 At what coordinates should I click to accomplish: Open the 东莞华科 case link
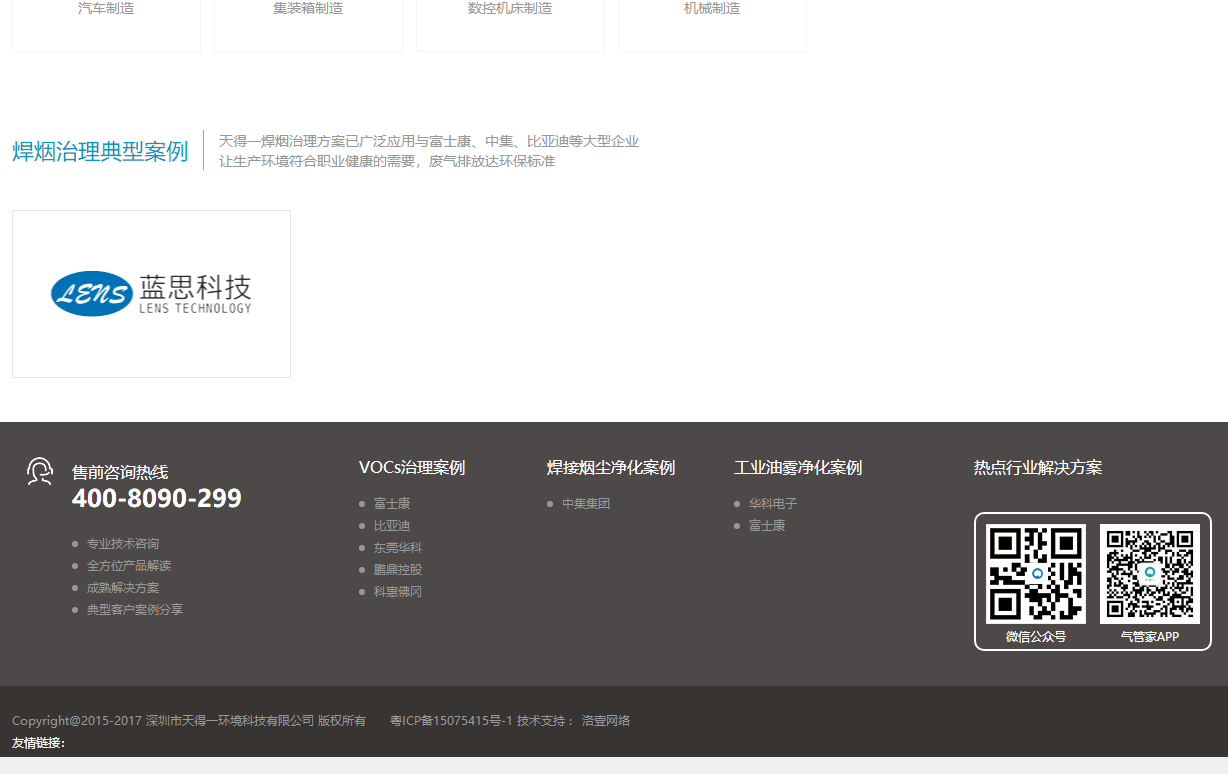[x=397, y=547]
